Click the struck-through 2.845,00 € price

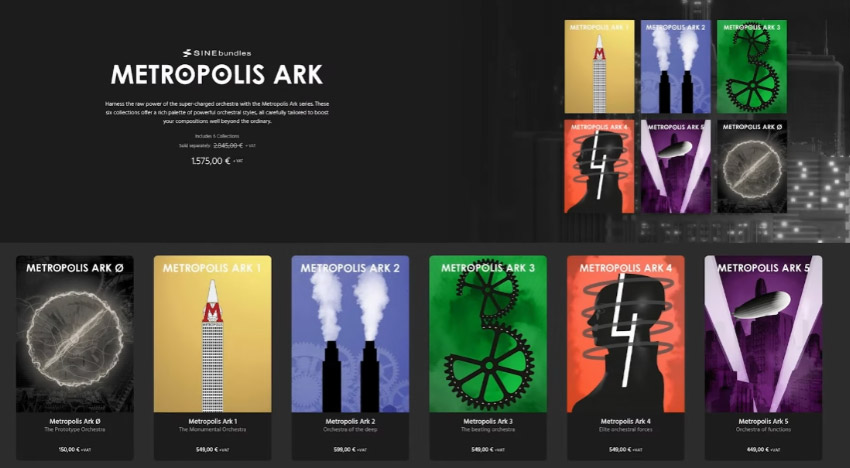tap(228, 146)
